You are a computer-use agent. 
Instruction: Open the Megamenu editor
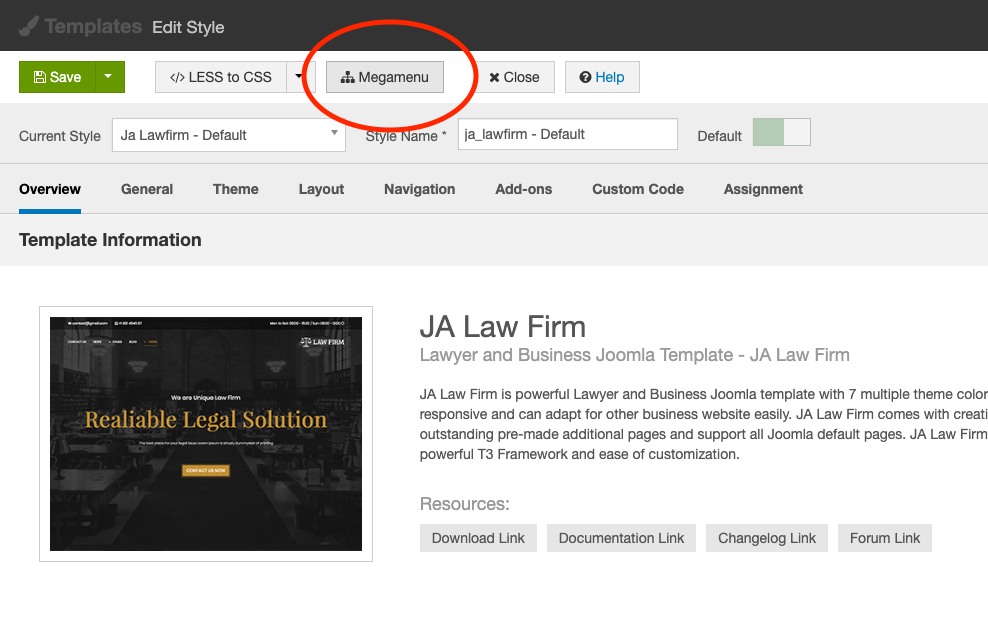click(x=385, y=77)
